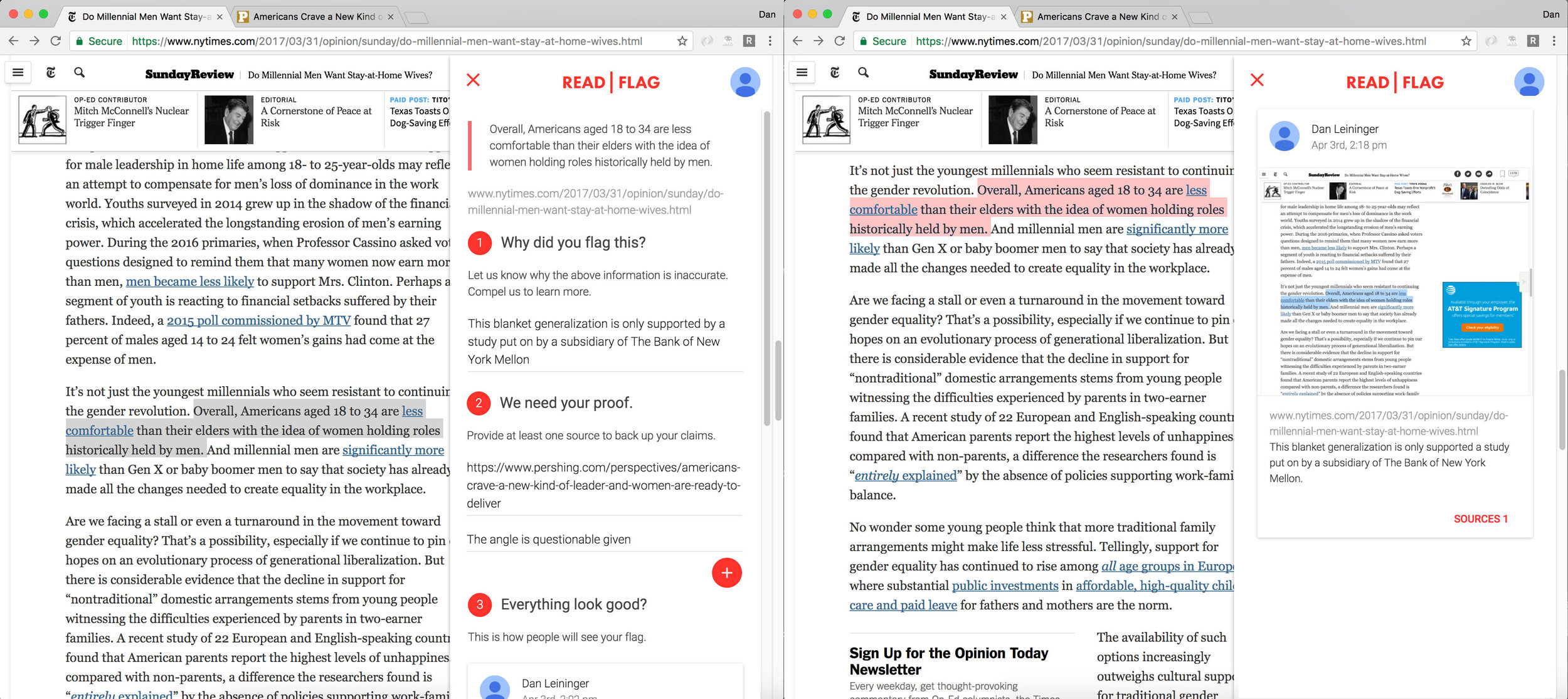Switch to Do Millennial Men tab in right window
The width and height of the screenshot is (1568, 699).
pos(928,17)
